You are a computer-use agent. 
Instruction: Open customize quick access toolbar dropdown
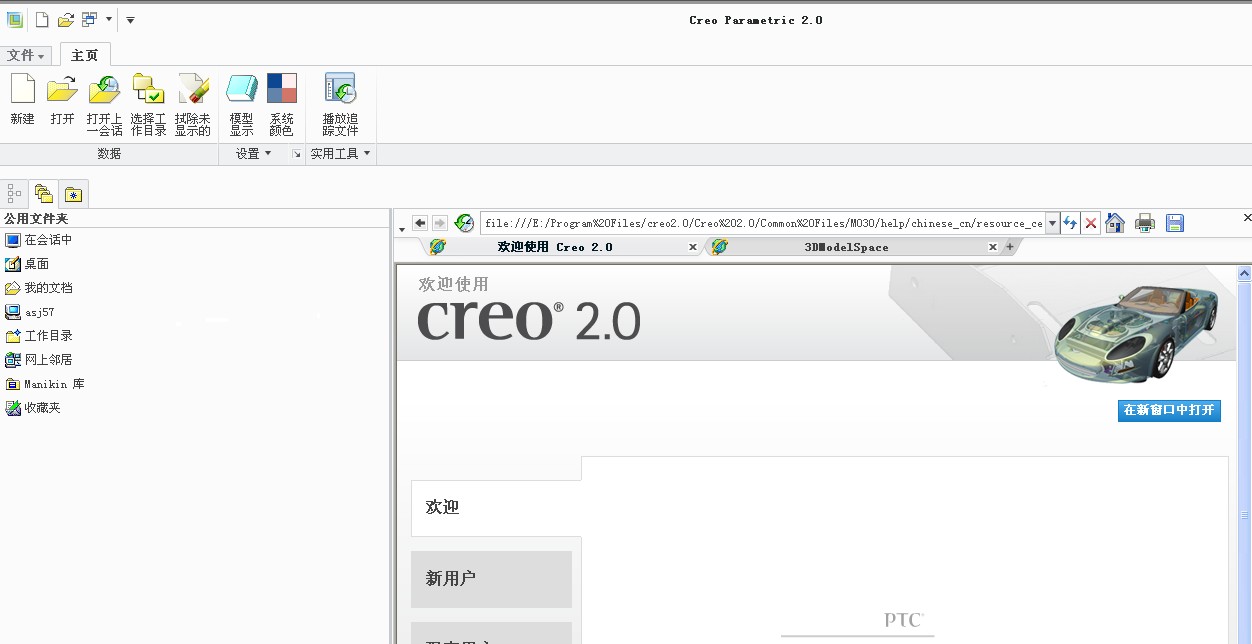[x=130, y=19]
